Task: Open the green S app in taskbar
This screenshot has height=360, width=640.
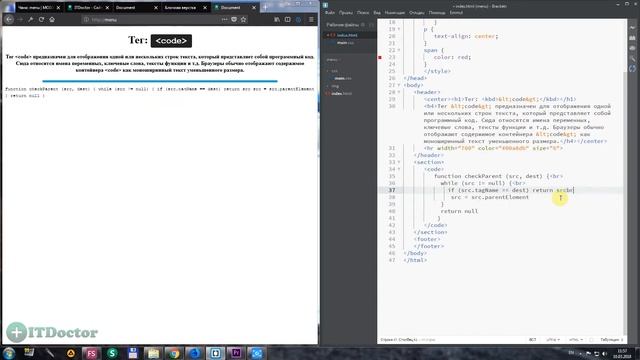Action: point(112,353)
